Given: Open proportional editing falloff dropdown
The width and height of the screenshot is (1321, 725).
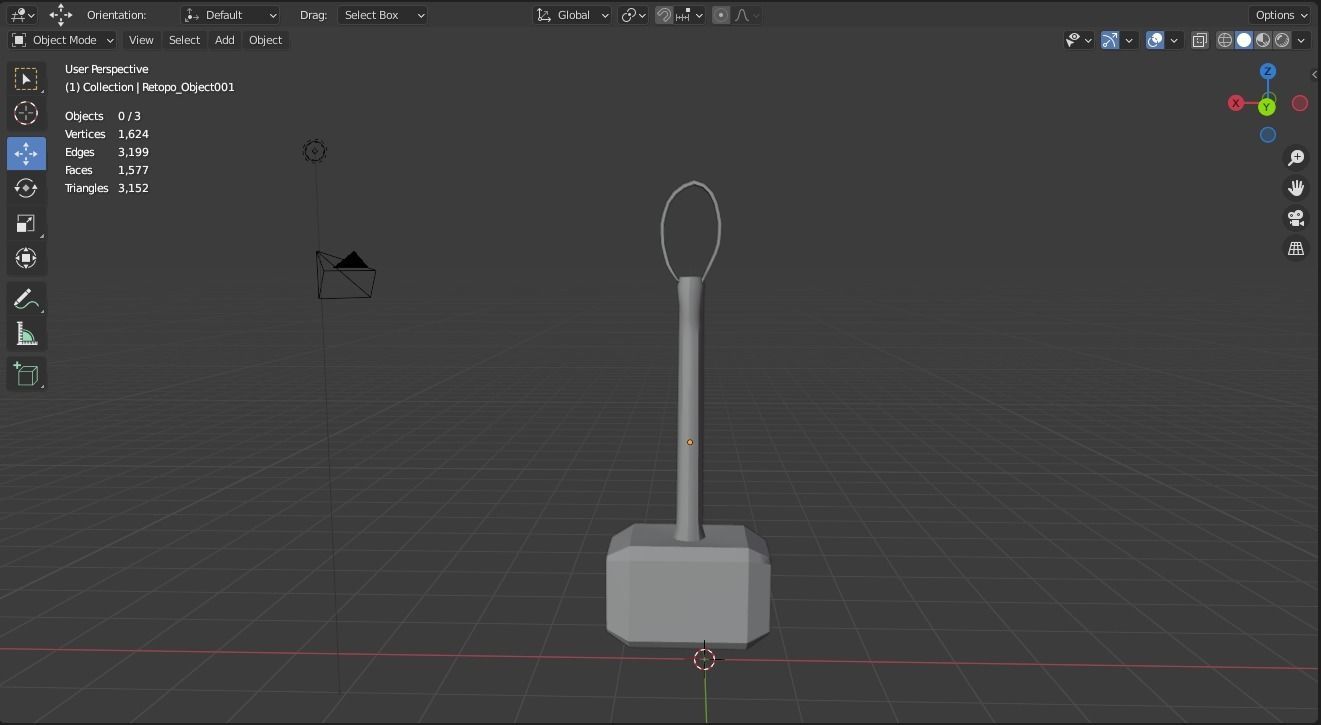Looking at the screenshot, I should click(746, 15).
